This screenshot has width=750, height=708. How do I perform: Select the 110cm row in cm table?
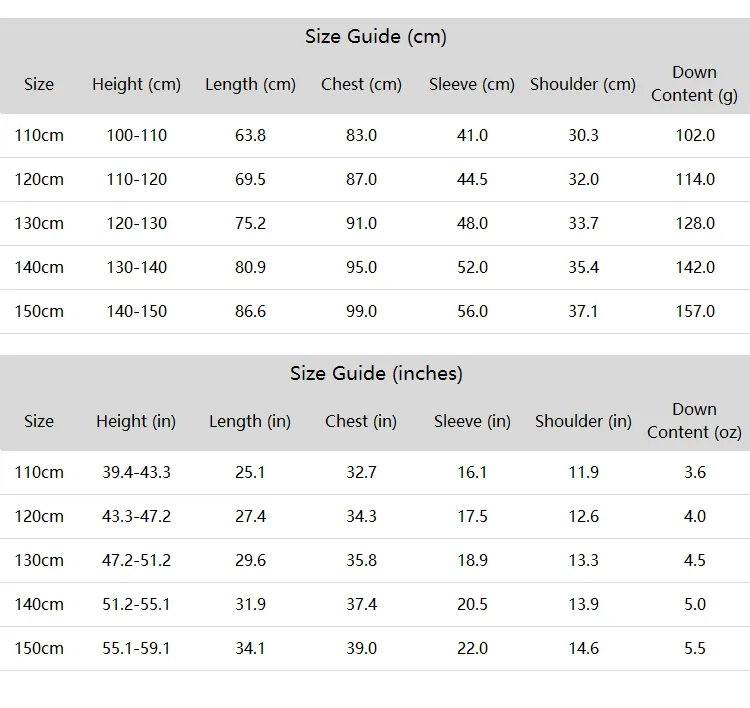375,135
